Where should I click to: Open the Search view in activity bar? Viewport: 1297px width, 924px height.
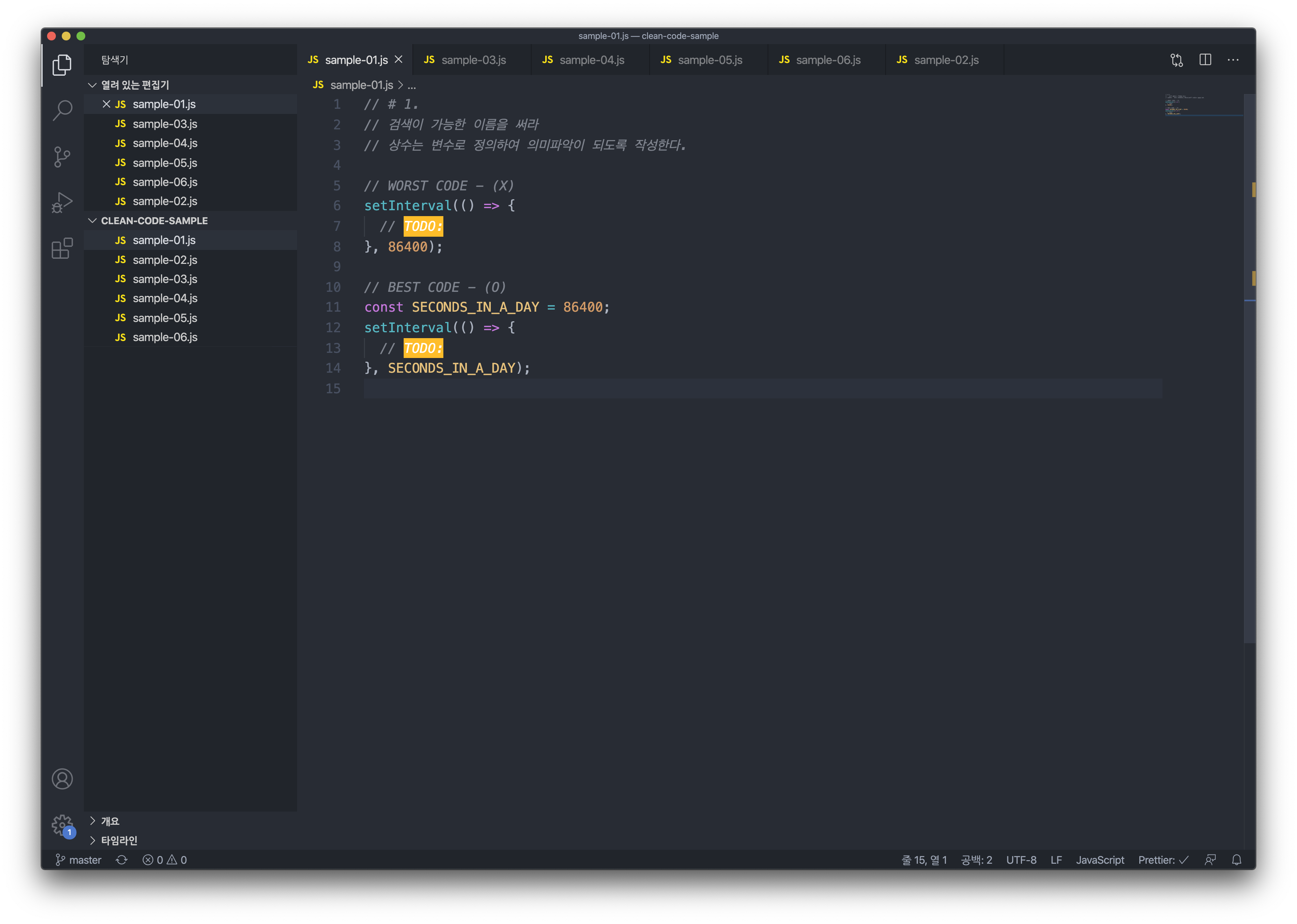tap(62, 110)
